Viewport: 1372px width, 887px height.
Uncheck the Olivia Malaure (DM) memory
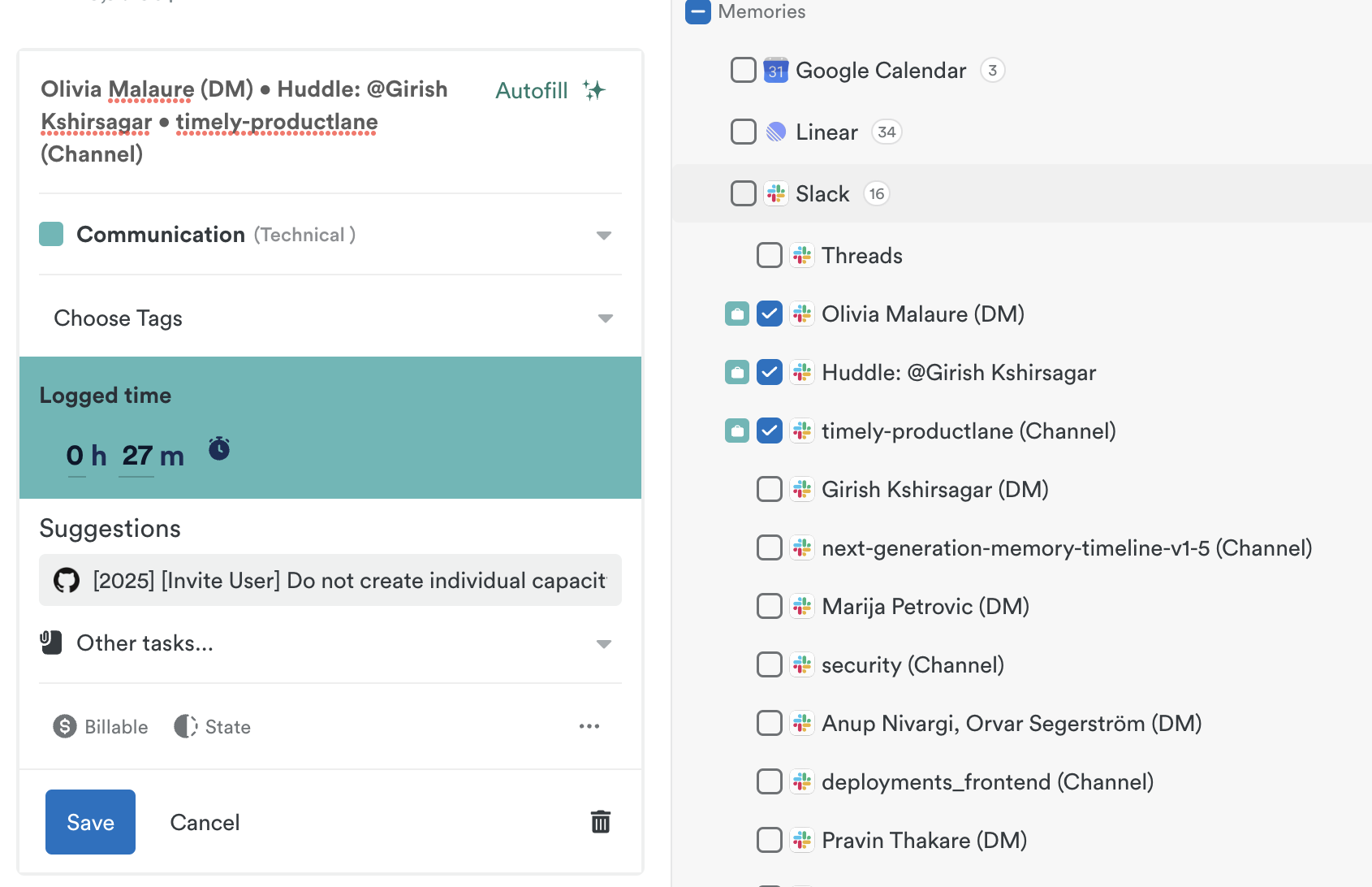769,314
